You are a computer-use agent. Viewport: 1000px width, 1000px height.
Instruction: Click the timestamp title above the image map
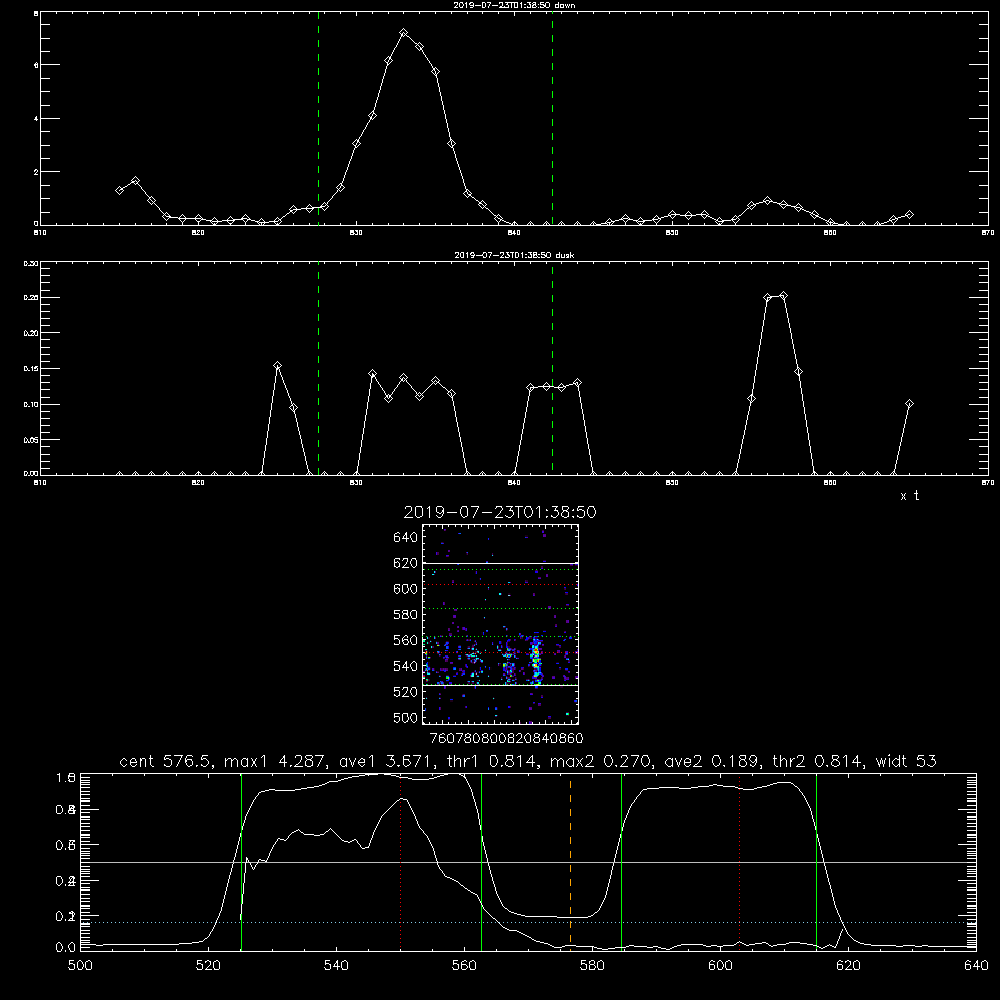coord(500,512)
